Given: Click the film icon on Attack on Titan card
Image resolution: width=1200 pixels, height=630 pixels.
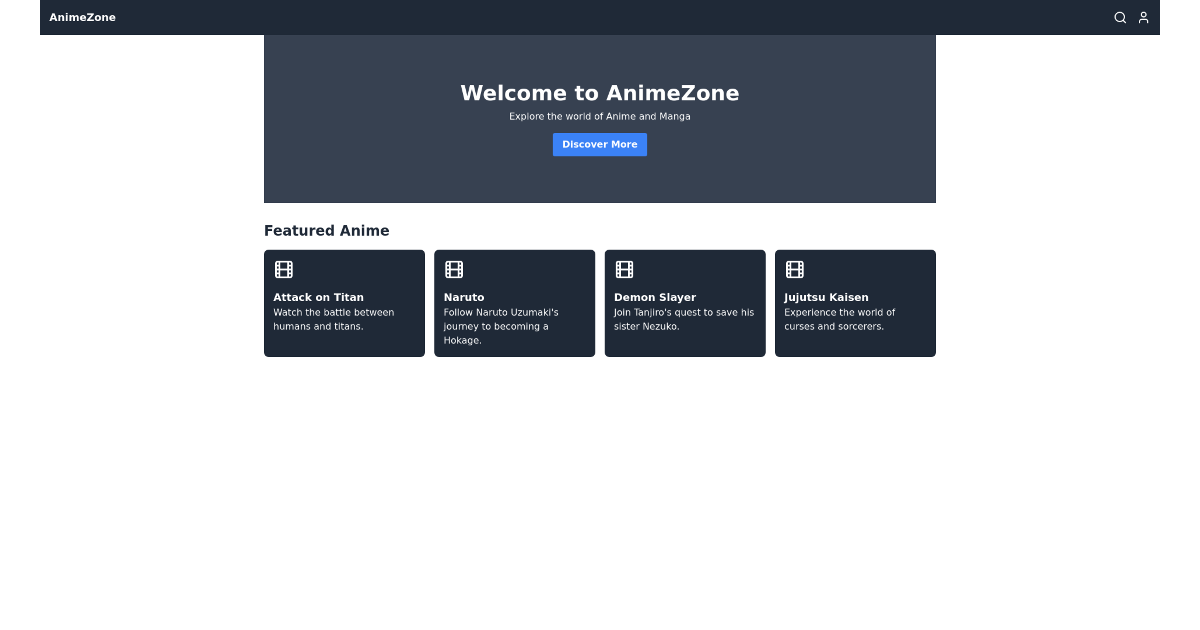Looking at the screenshot, I should click(283, 269).
